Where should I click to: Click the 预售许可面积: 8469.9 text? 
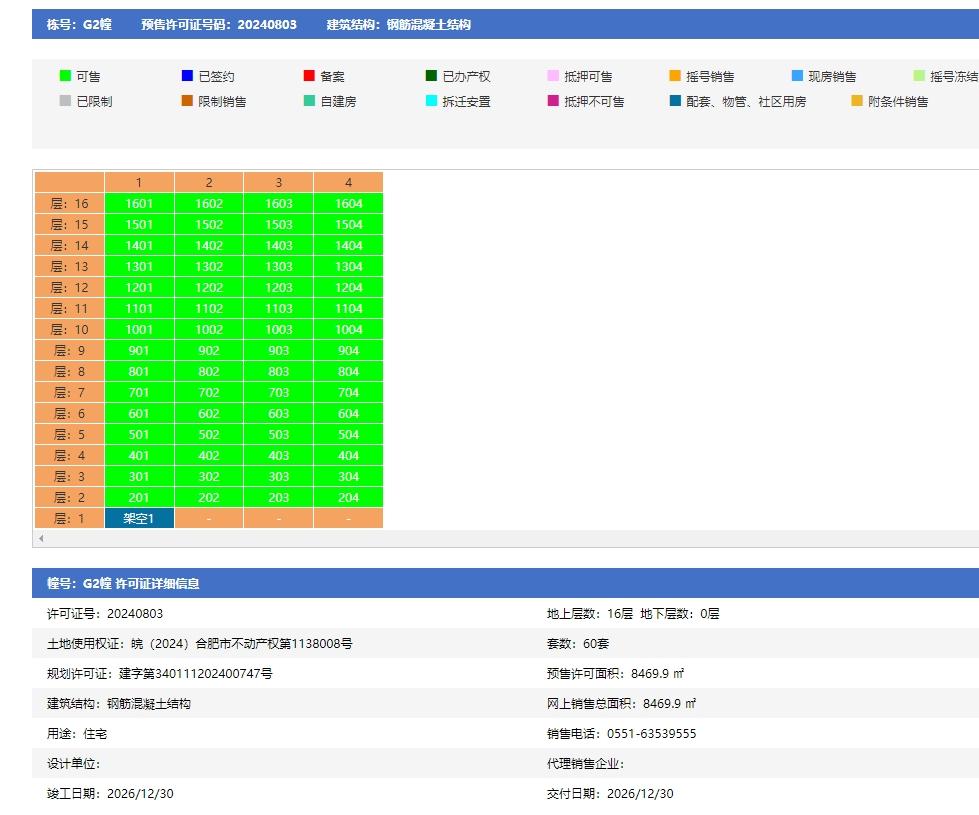click(616, 674)
